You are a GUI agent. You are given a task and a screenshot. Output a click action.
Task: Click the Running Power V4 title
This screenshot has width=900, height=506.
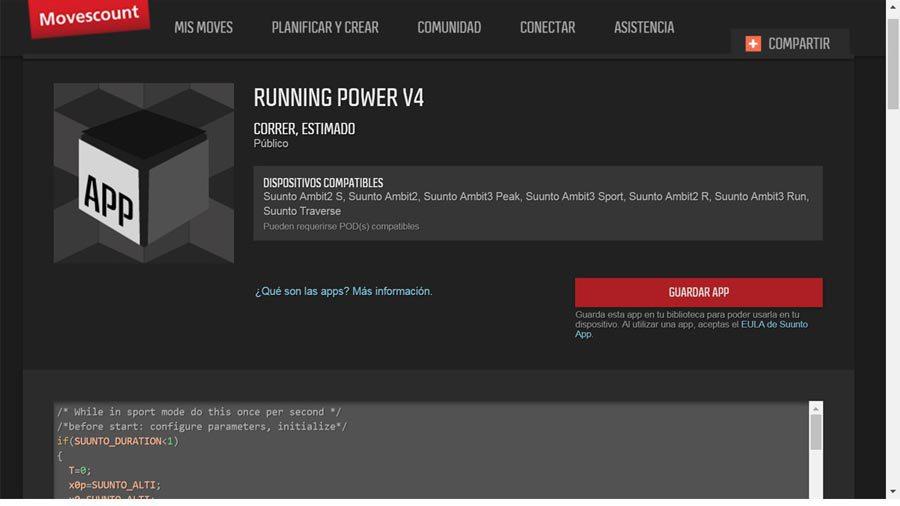coord(339,98)
